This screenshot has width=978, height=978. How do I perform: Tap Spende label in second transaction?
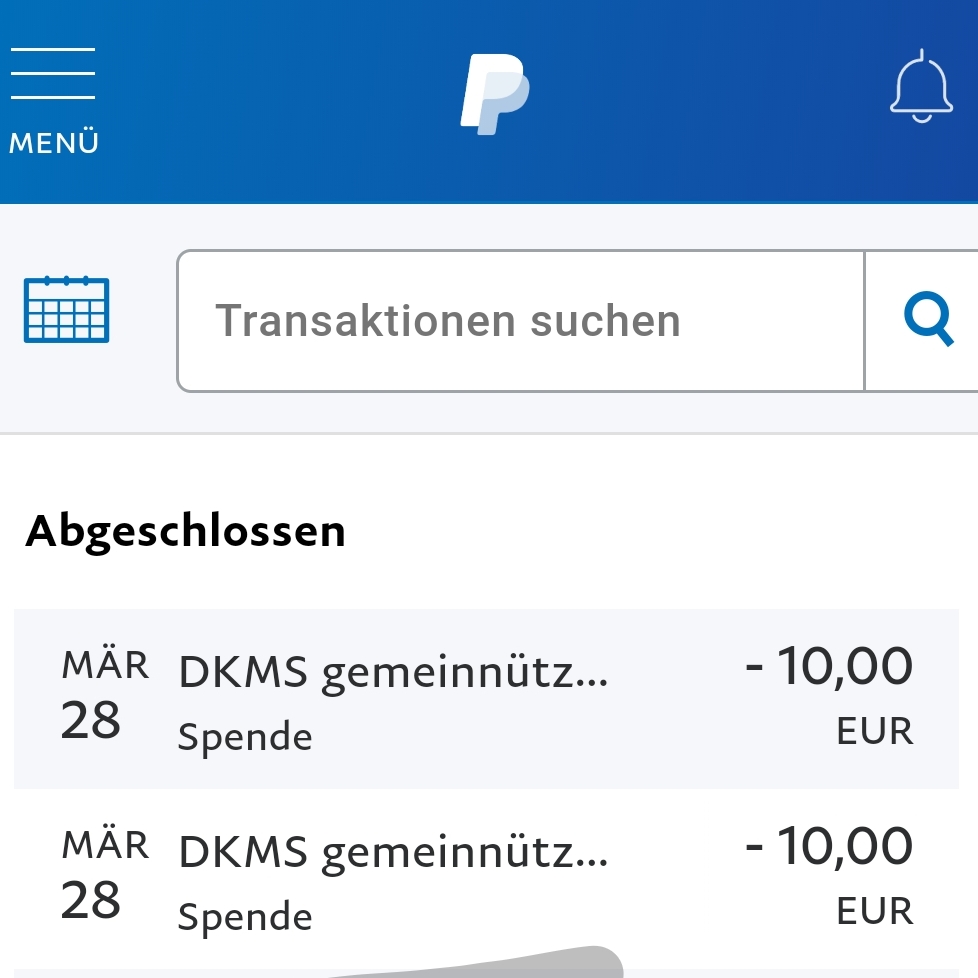244,917
